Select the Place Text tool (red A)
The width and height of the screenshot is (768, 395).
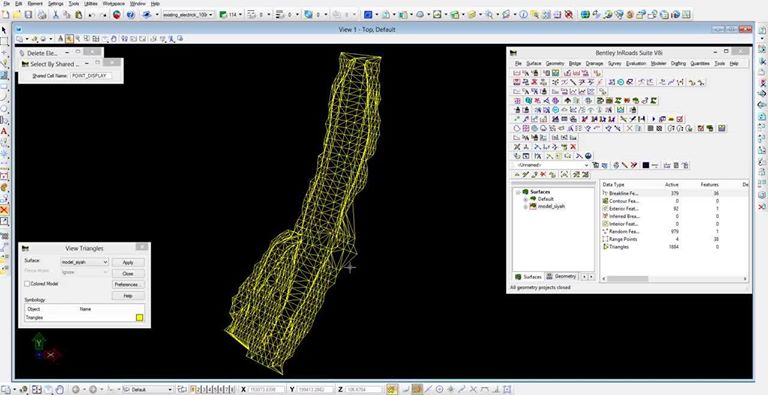coord(4,131)
